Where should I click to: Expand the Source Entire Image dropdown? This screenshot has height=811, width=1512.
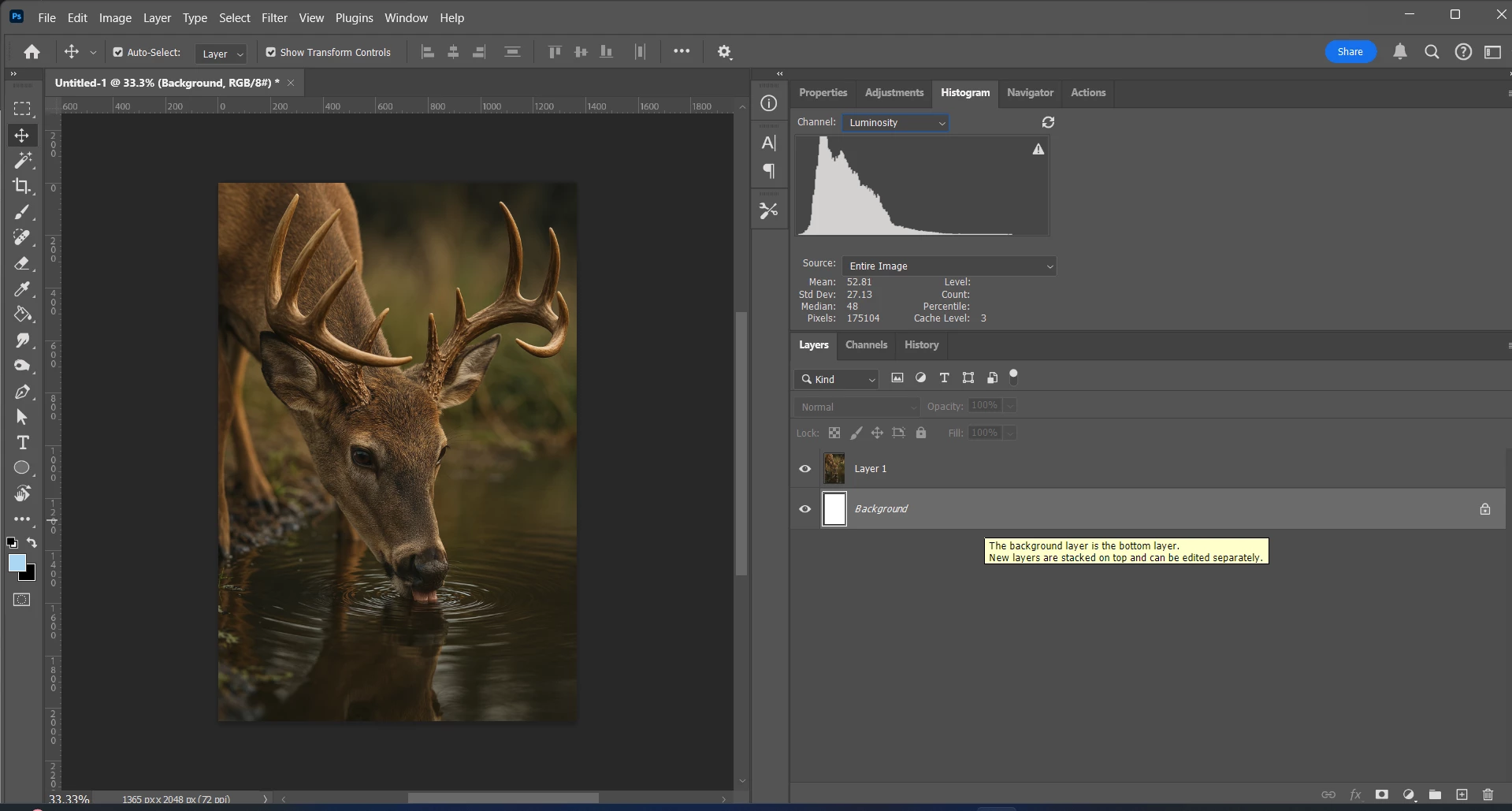point(949,266)
